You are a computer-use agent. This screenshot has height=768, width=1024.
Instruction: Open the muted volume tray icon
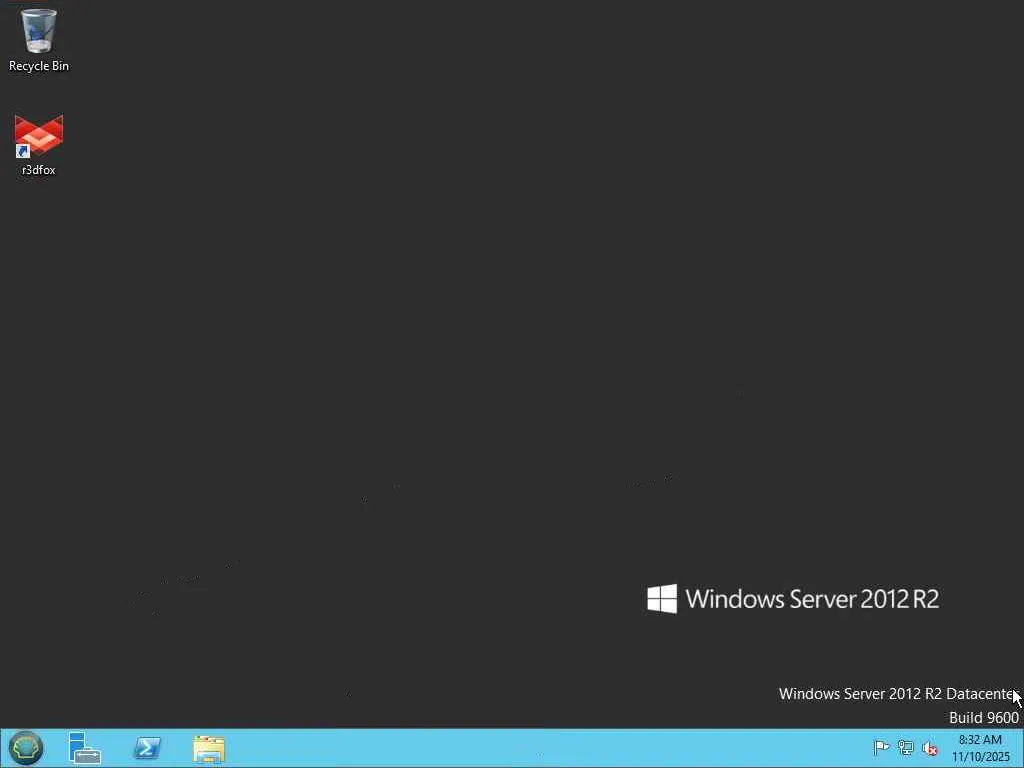[929, 748]
